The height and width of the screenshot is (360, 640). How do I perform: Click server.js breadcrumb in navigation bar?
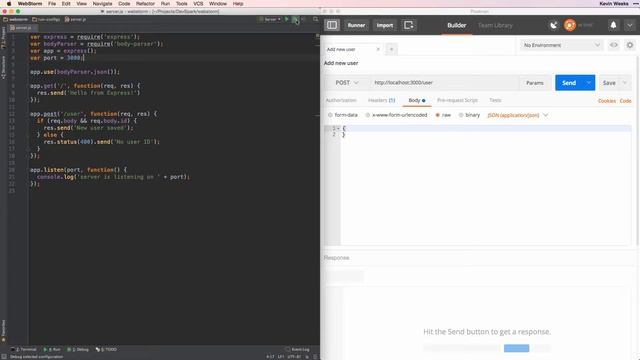pos(76,19)
